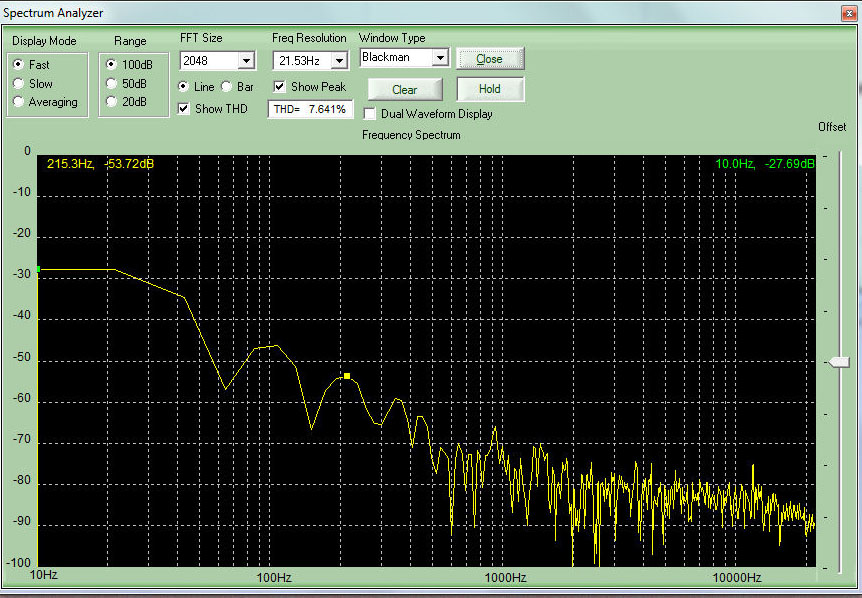Select Averaging display mode
This screenshot has width=862, height=598.
click(x=19, y=102)
